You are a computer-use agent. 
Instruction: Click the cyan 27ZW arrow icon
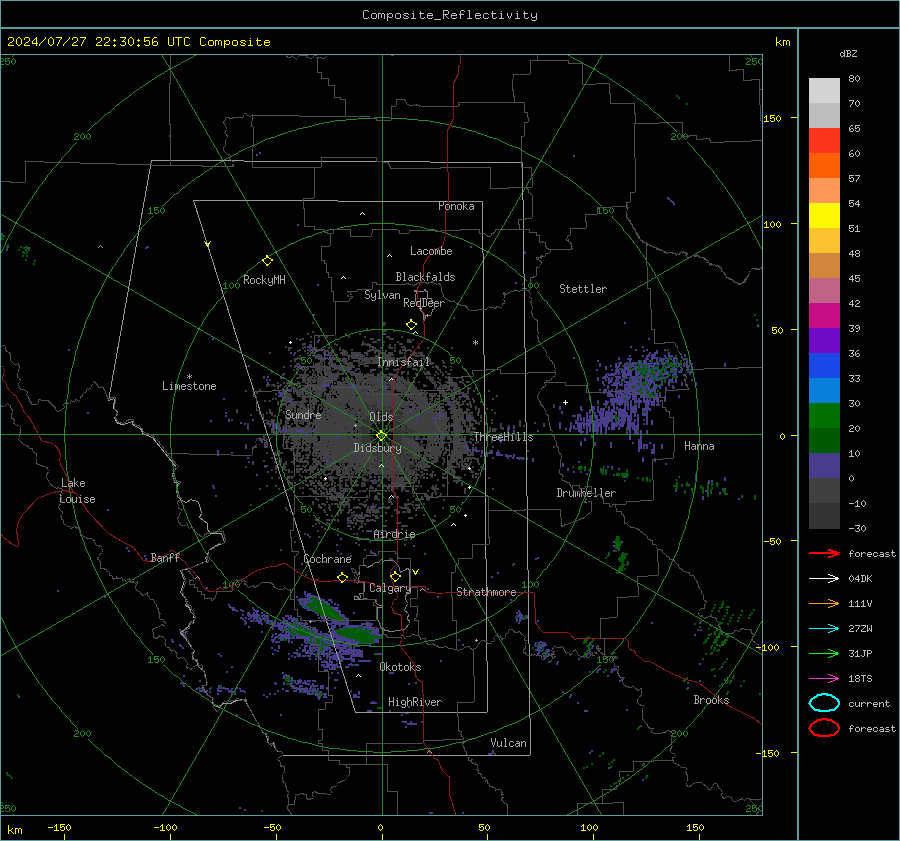pos(824,629)
